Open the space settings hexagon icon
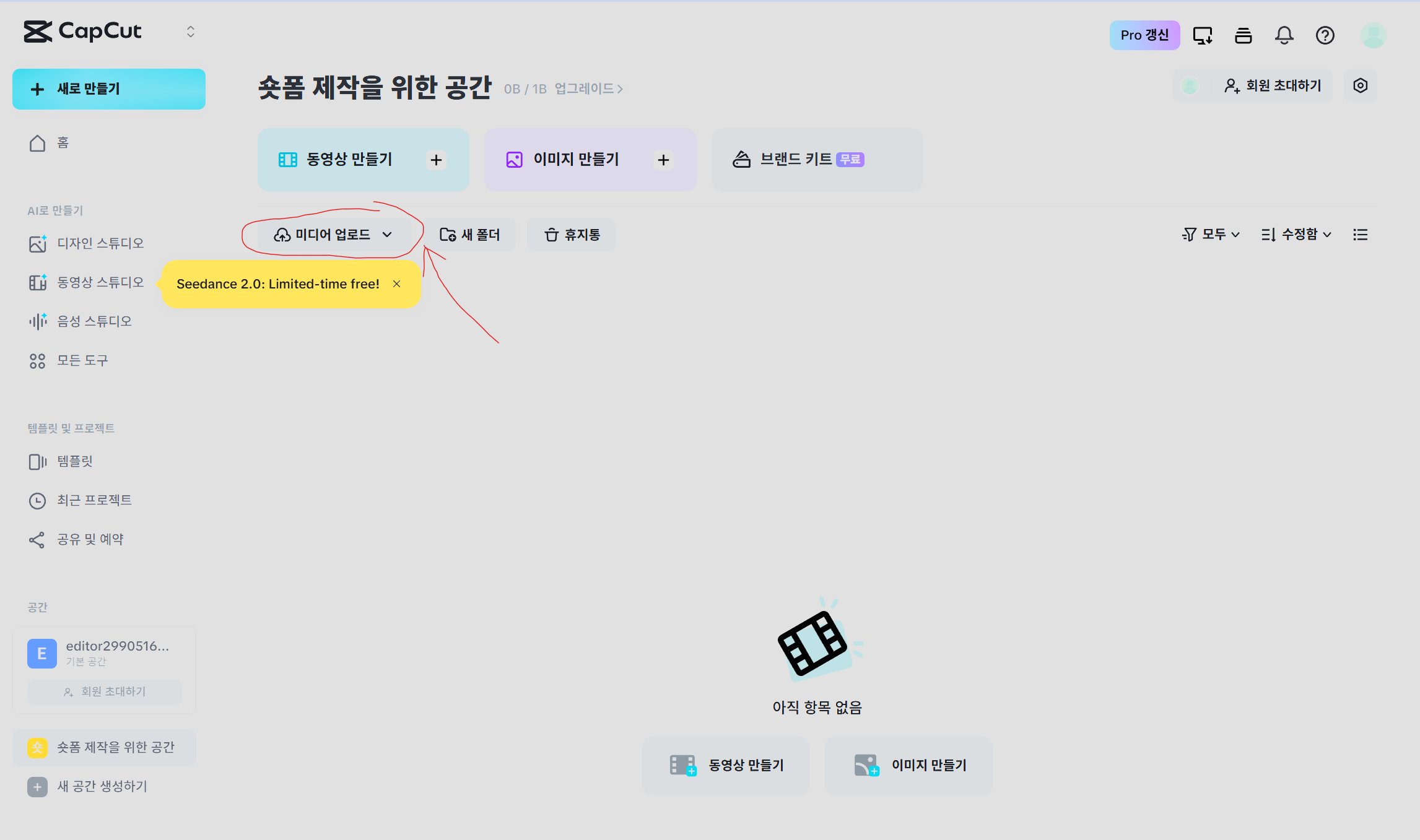 tap(1360, 85)
